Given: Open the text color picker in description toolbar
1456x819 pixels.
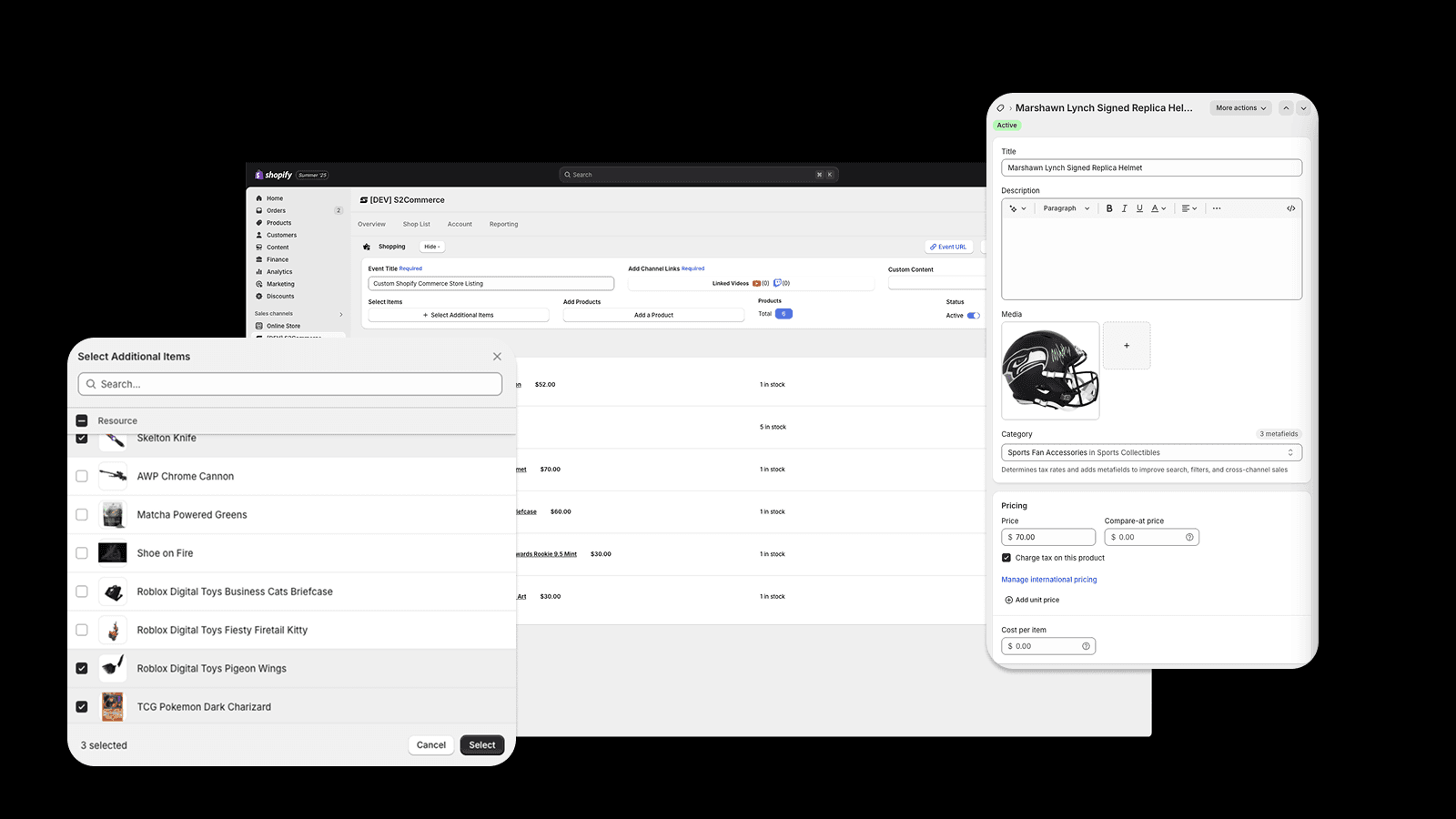Looking at the screenshot, I should [x=1157, y=208].
